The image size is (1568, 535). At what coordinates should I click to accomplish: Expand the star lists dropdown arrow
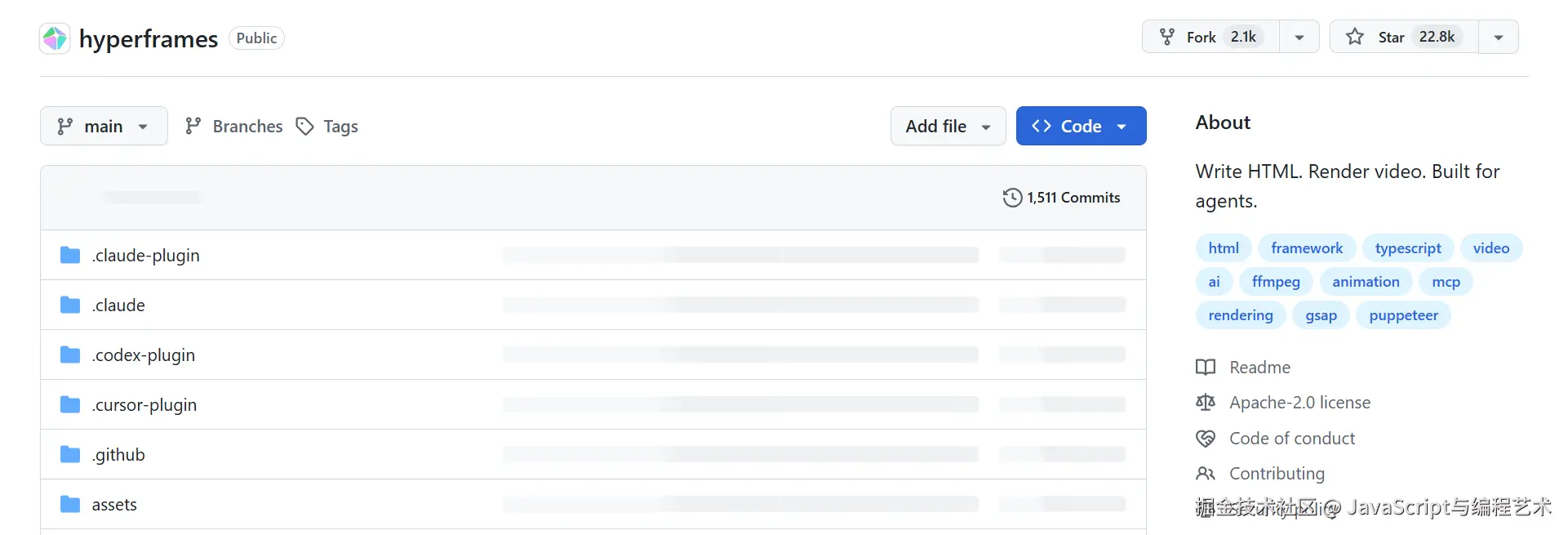point(1499,37)
